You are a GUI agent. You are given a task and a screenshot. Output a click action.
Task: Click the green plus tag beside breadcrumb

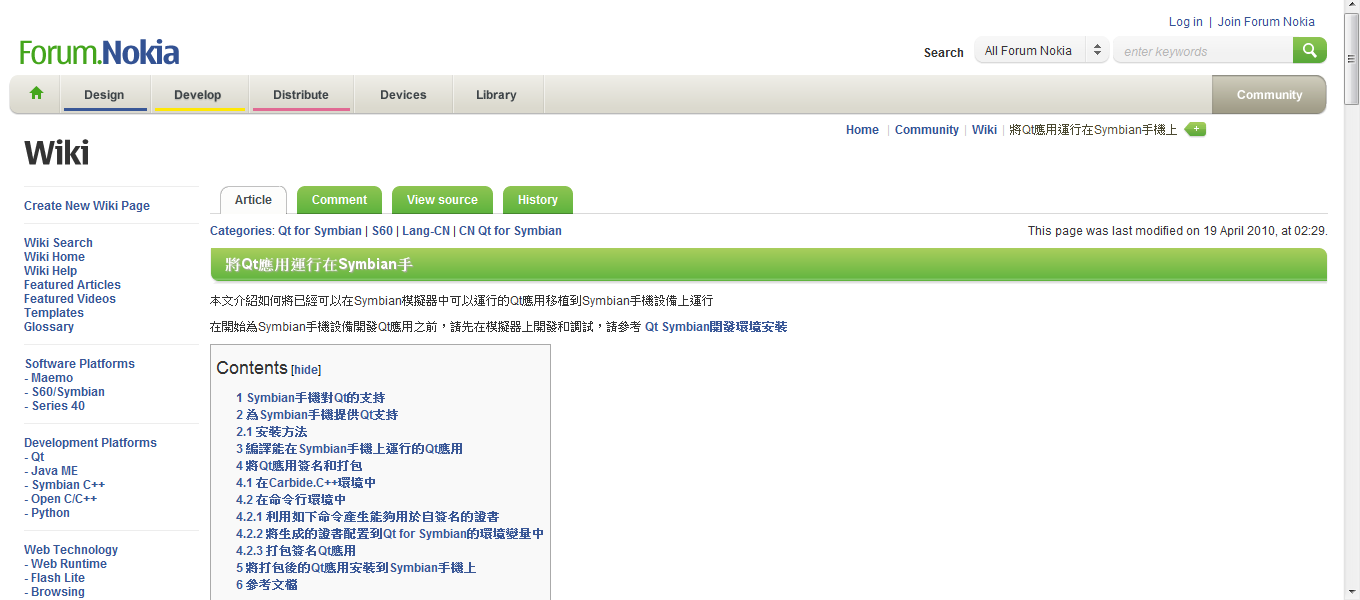pyautogui.click(x=1196, y=129)
